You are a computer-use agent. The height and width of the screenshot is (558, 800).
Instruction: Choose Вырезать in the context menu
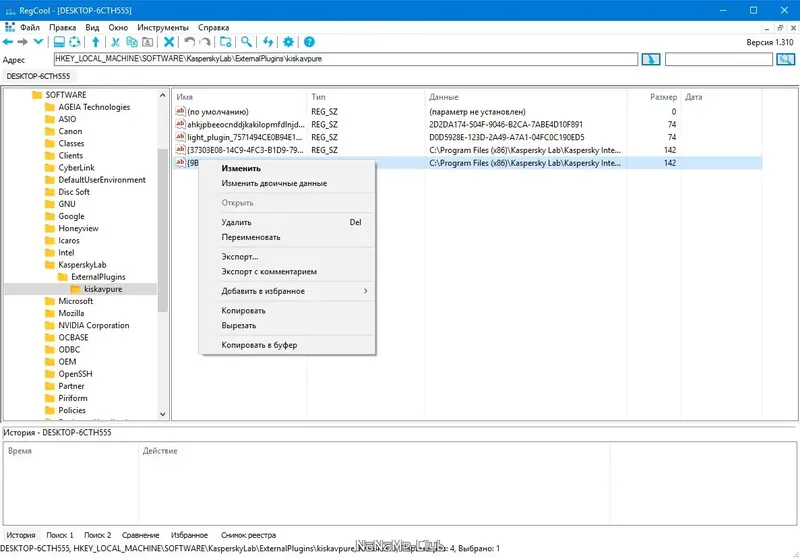(286, 325)
